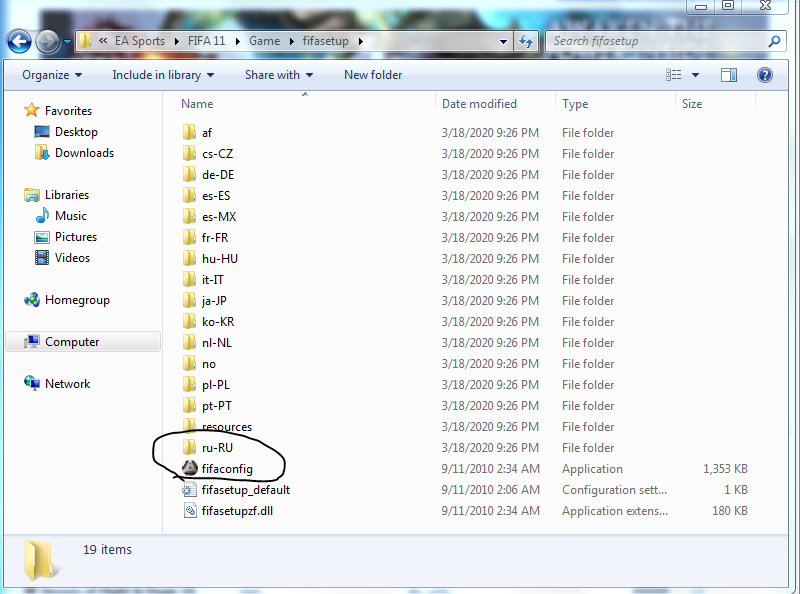
Task: Select the fifasetup_default config file icon
Action: click(189, 489)
